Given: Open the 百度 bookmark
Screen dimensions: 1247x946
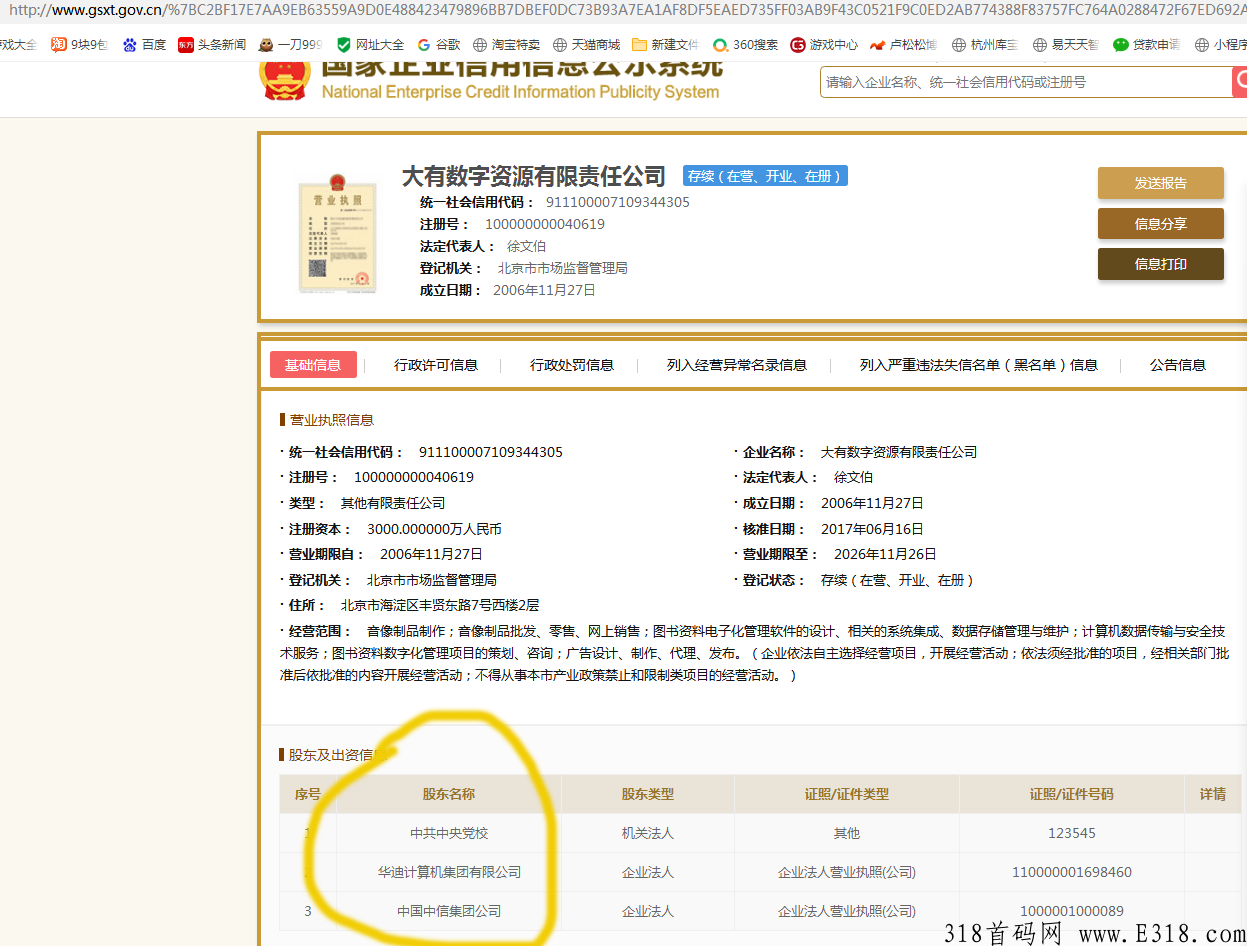Looking at the screenshot, I should click(144, 45).
